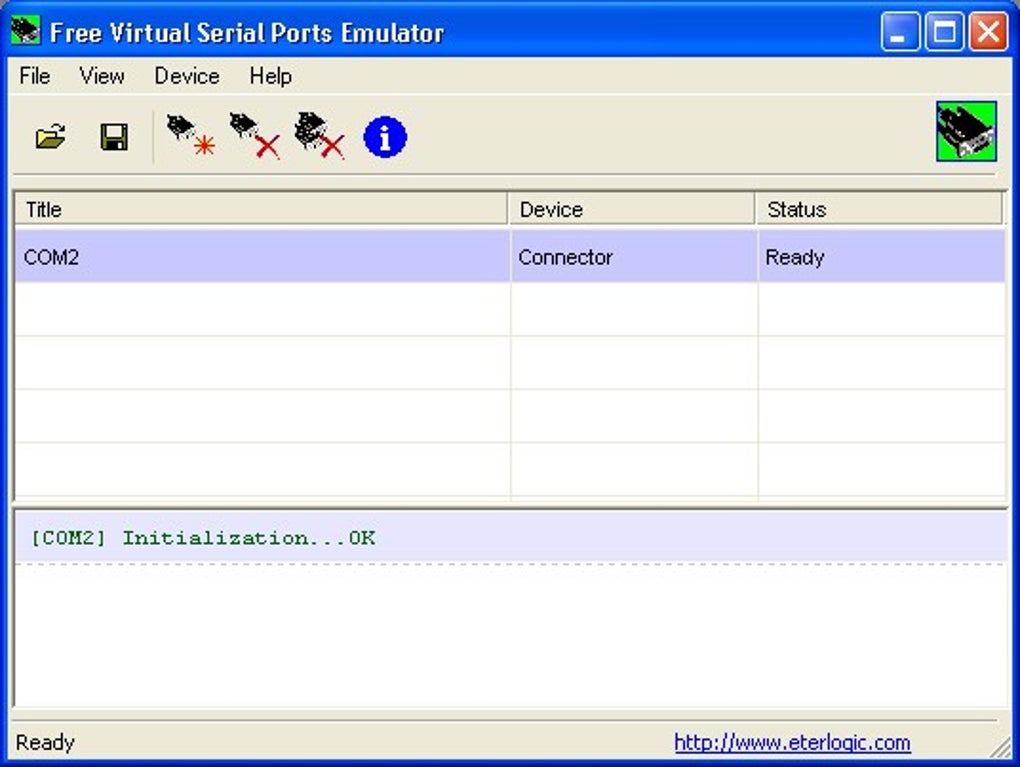Screen dimensions: 1020x767
Task: Delete device using single connector X icon
Action: pos(254,136)
